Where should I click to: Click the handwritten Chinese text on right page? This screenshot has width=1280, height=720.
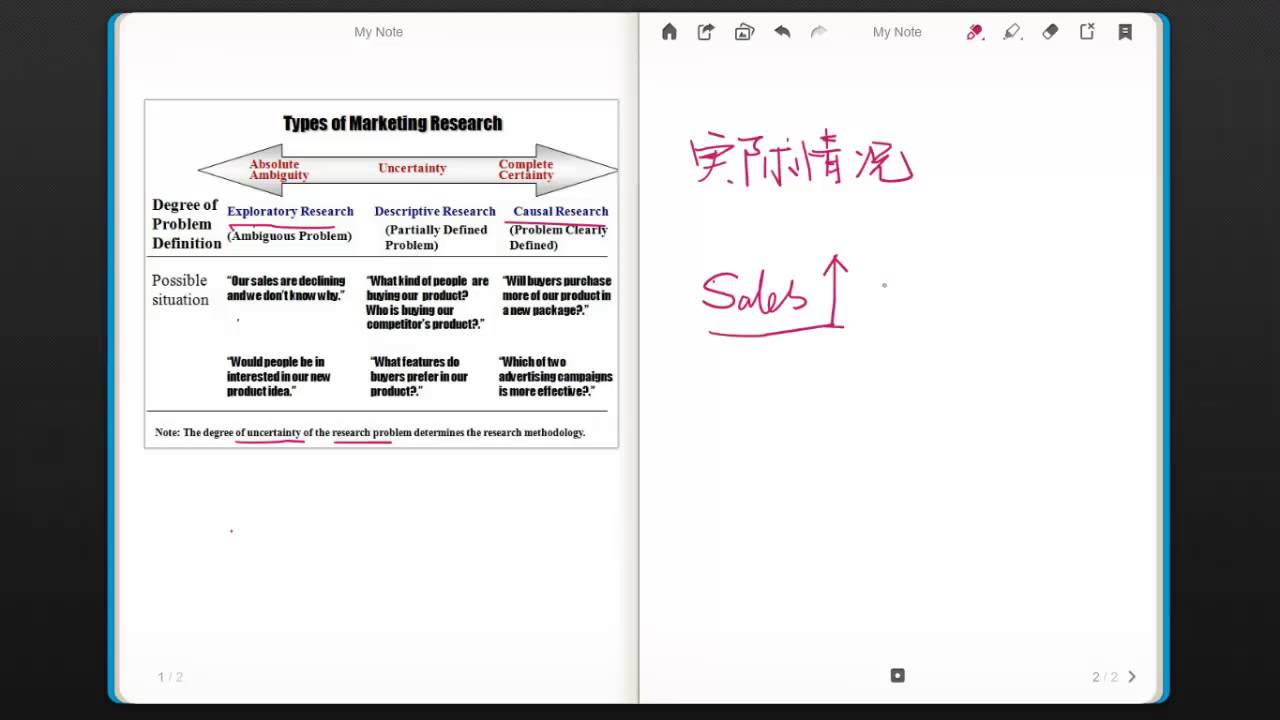tap(802, 160)
